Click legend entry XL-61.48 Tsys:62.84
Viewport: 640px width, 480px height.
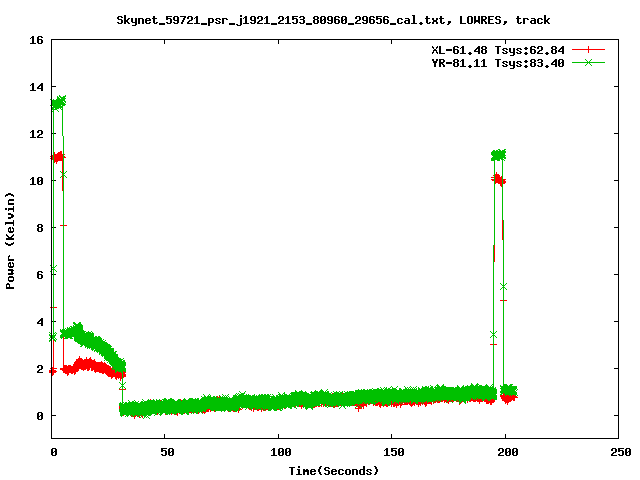click(498, 50)
